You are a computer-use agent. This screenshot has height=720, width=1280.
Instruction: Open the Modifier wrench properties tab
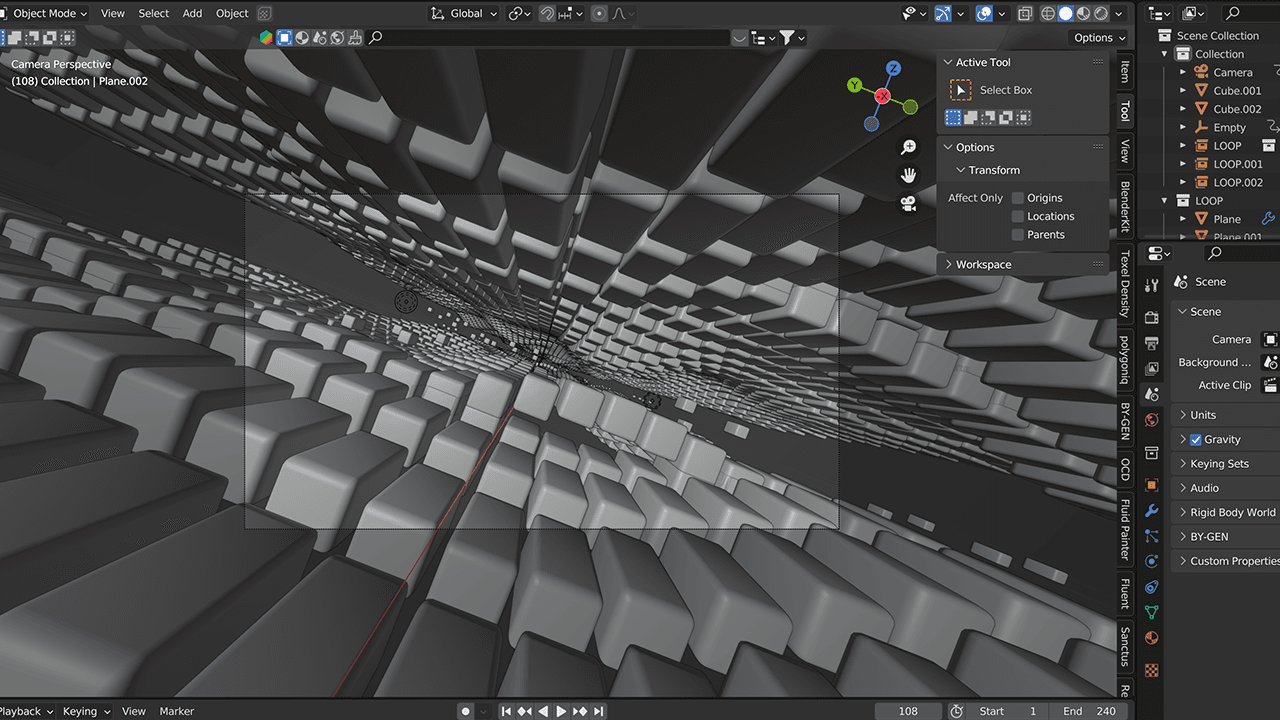[x=1152, y=510]
